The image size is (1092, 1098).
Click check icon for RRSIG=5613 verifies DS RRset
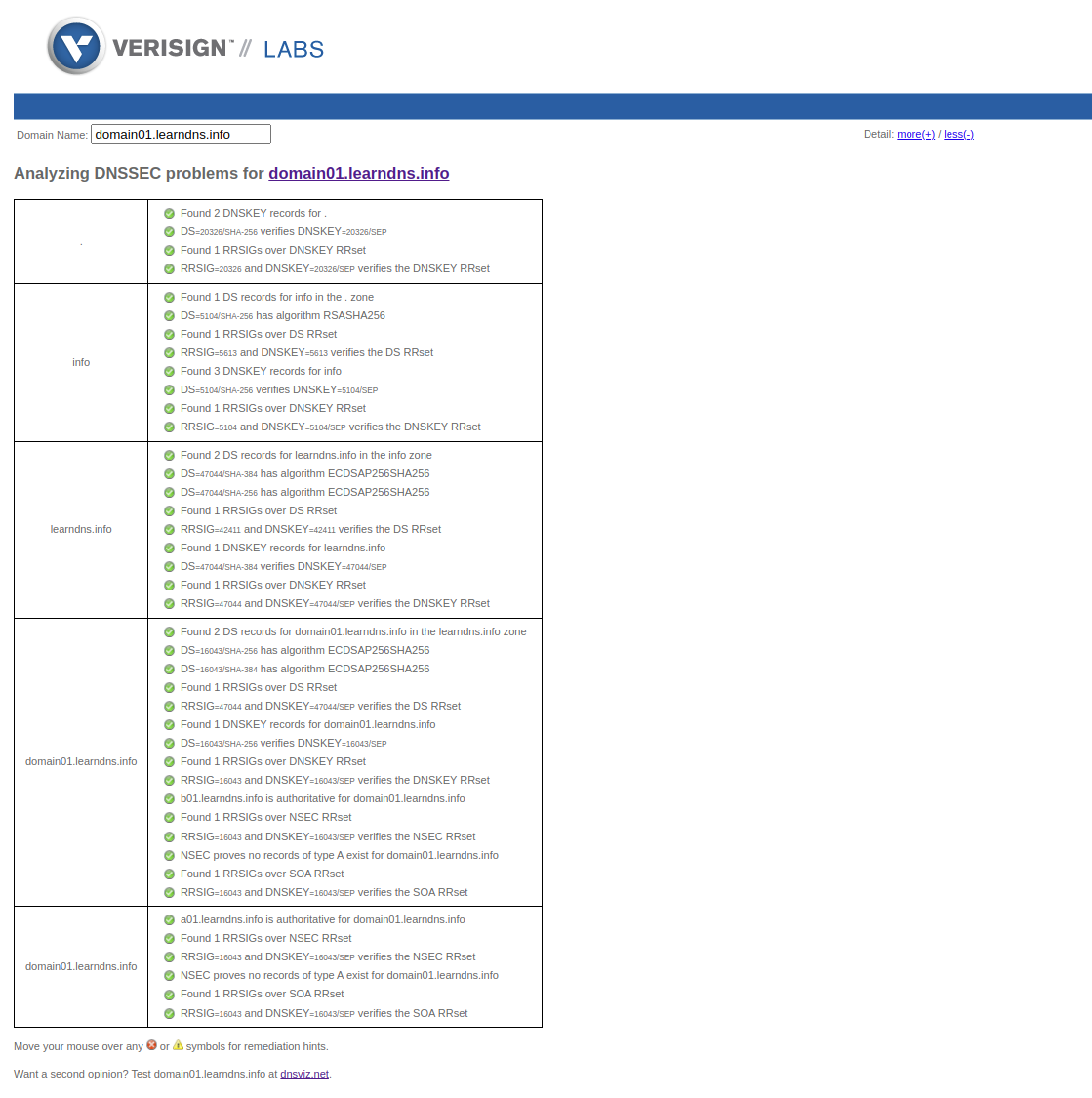point(170,353)
